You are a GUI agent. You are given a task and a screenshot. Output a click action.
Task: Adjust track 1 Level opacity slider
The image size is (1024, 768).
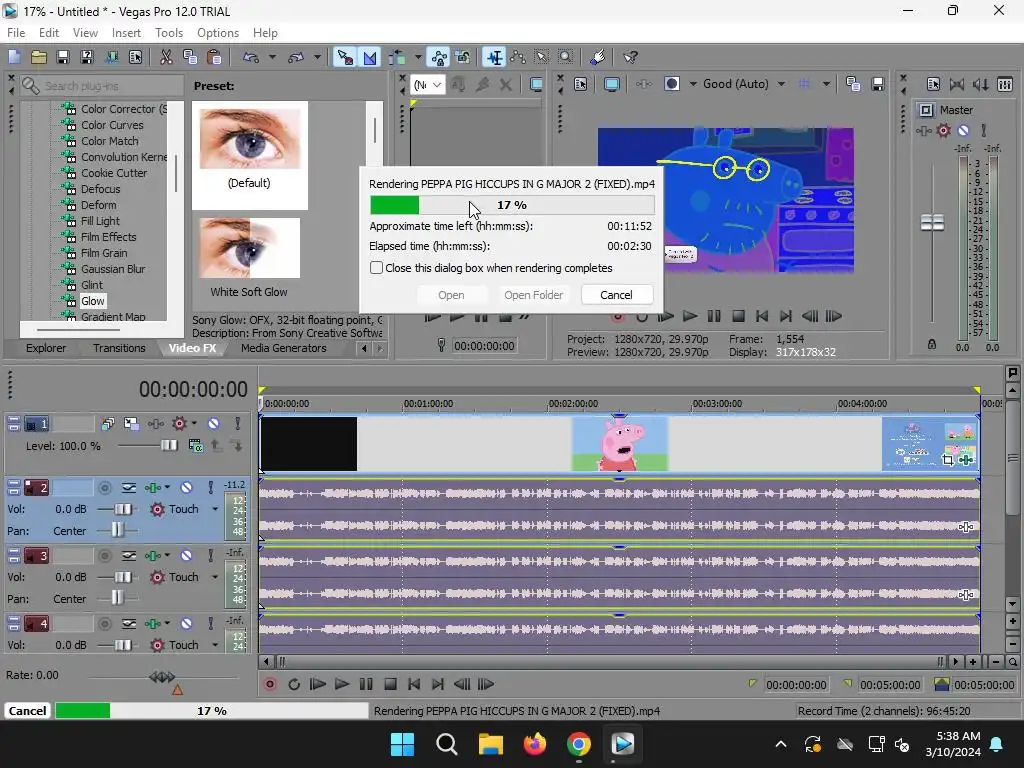(169, 445)
